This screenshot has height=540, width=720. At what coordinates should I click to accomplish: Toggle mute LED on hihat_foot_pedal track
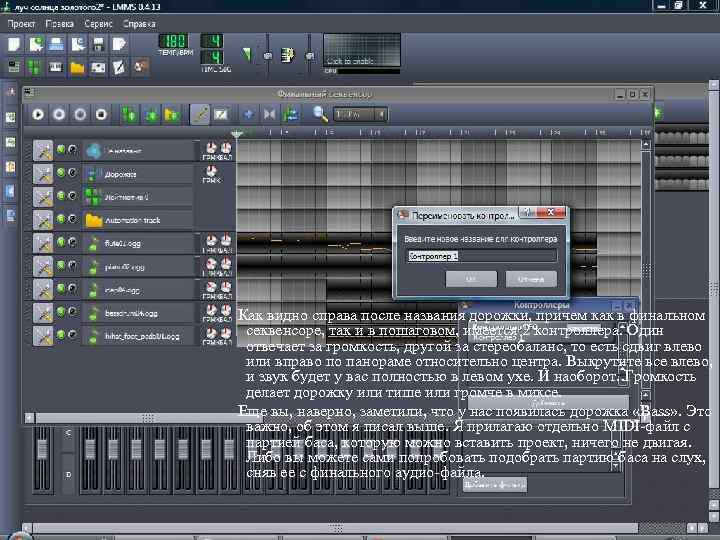click(61, 335)
